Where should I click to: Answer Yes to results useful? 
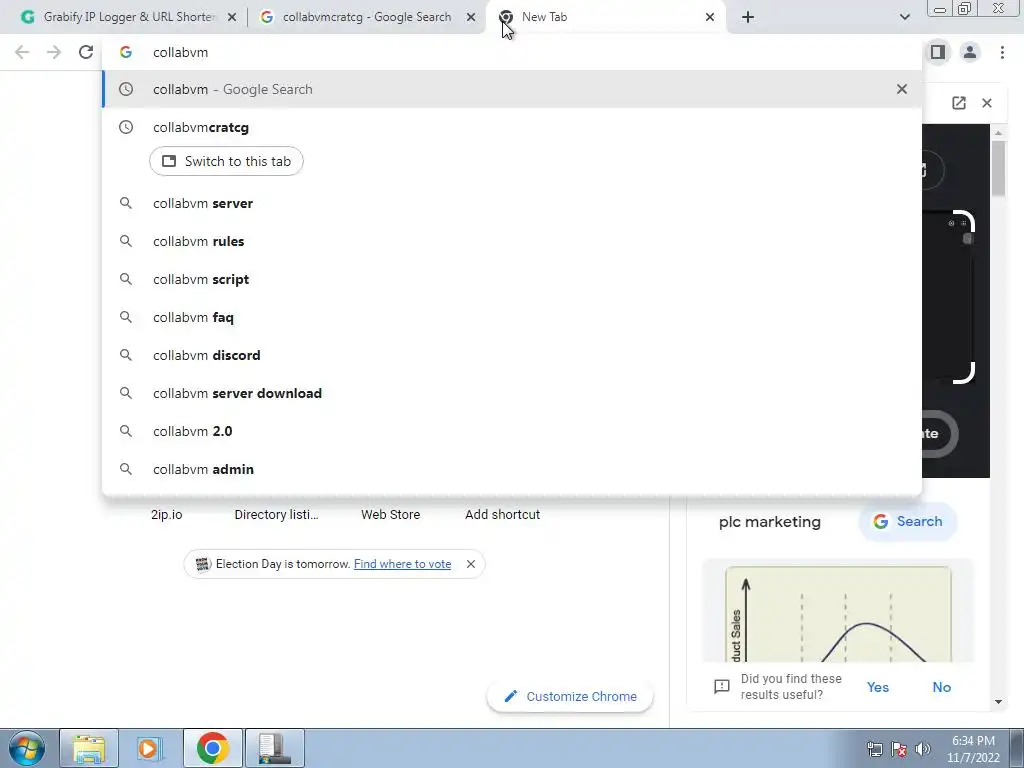(x=878, y=687)
